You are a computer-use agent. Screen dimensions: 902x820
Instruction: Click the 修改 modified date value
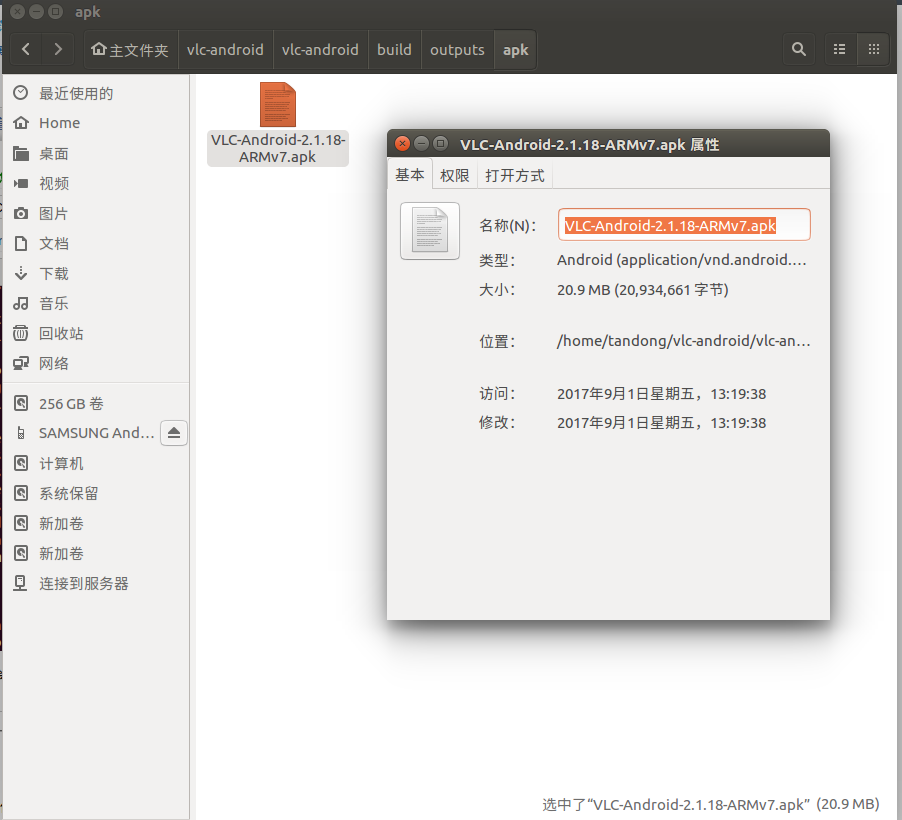pos(662,423)
